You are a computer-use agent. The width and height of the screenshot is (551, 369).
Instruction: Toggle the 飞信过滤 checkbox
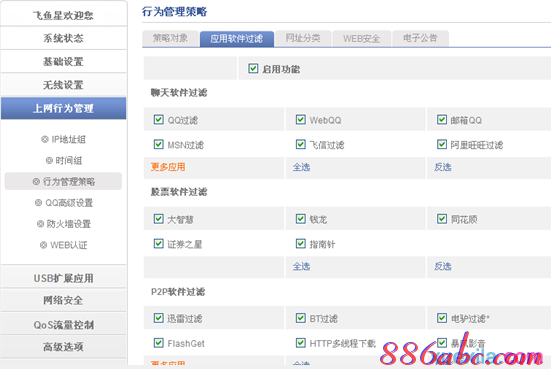click(300, 144)
